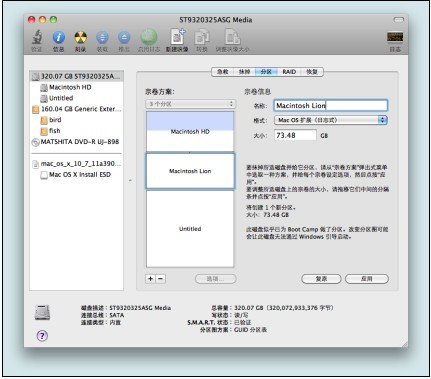Viewport: 431px width, 379px height.
Task: Switch to the RAID tab
Action: coord(289,72)
